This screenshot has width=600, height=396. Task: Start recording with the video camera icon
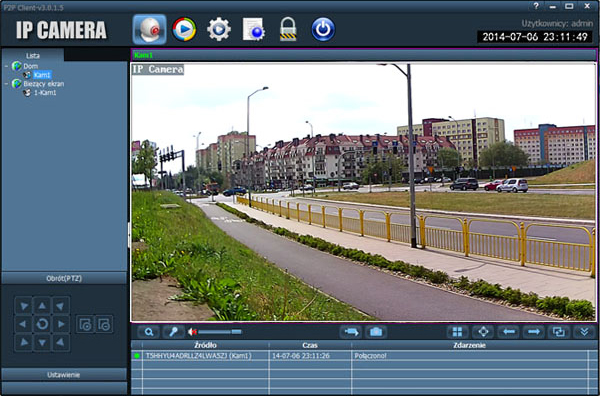coord(351,332)
